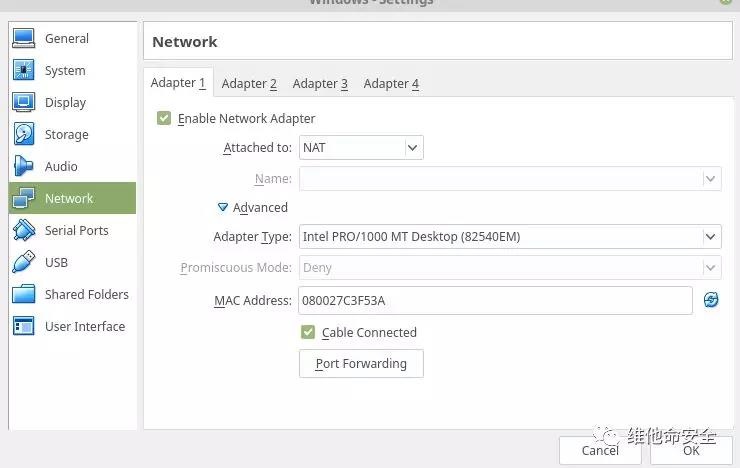Select the Storage disk icon
This screenshot has height=468, width=740.
tap(24, 135)
